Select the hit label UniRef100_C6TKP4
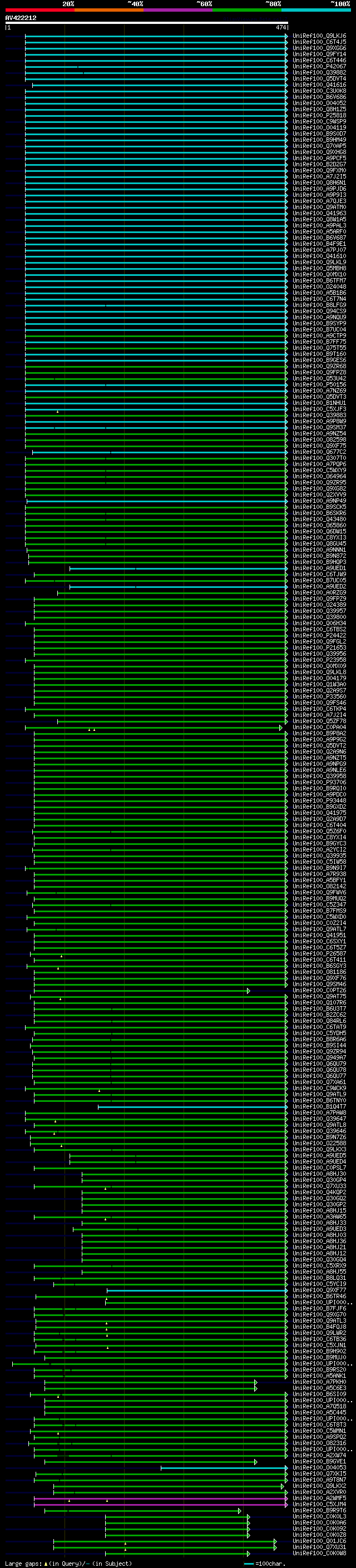This screenshot has width=356, height=1568. (319, 709)
